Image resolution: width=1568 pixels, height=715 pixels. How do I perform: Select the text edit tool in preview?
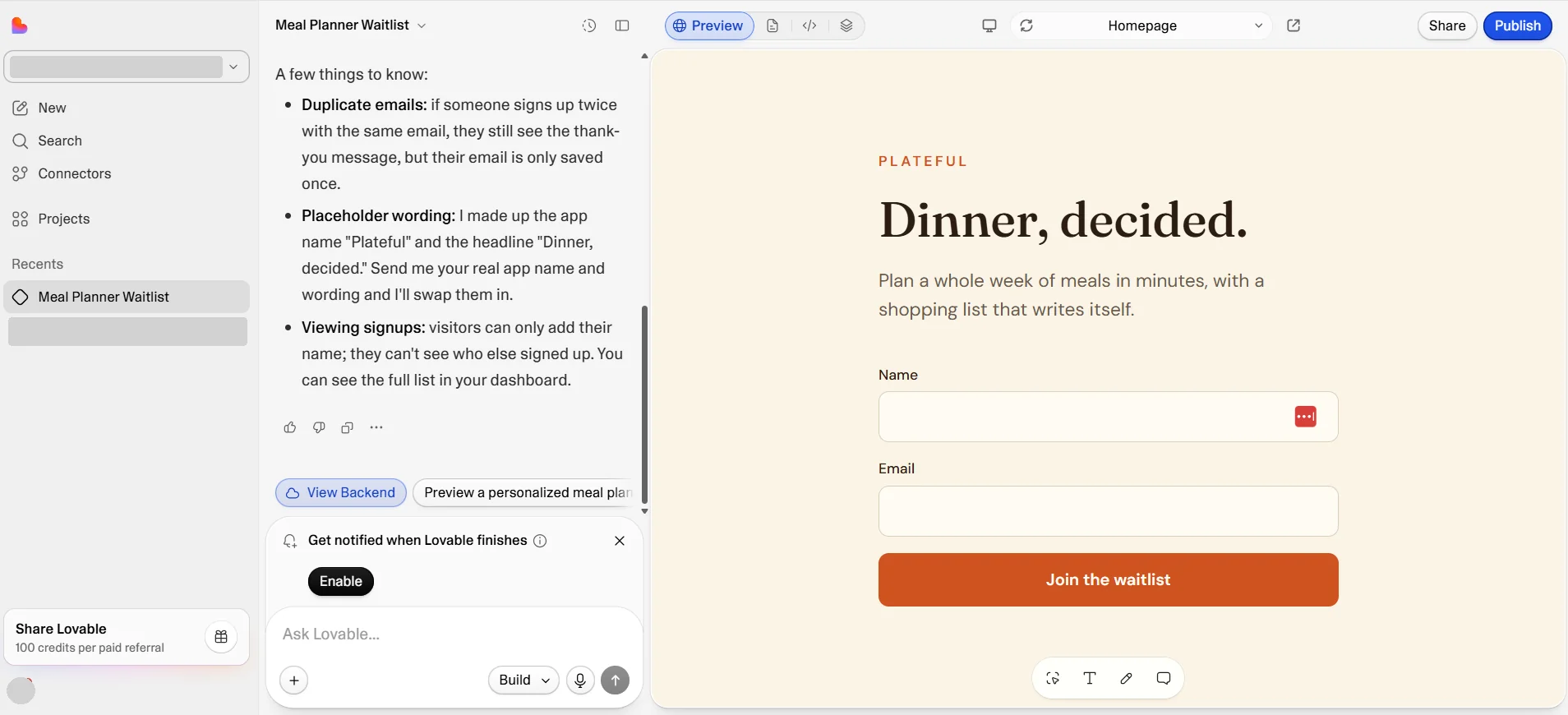click(1090, 678)
